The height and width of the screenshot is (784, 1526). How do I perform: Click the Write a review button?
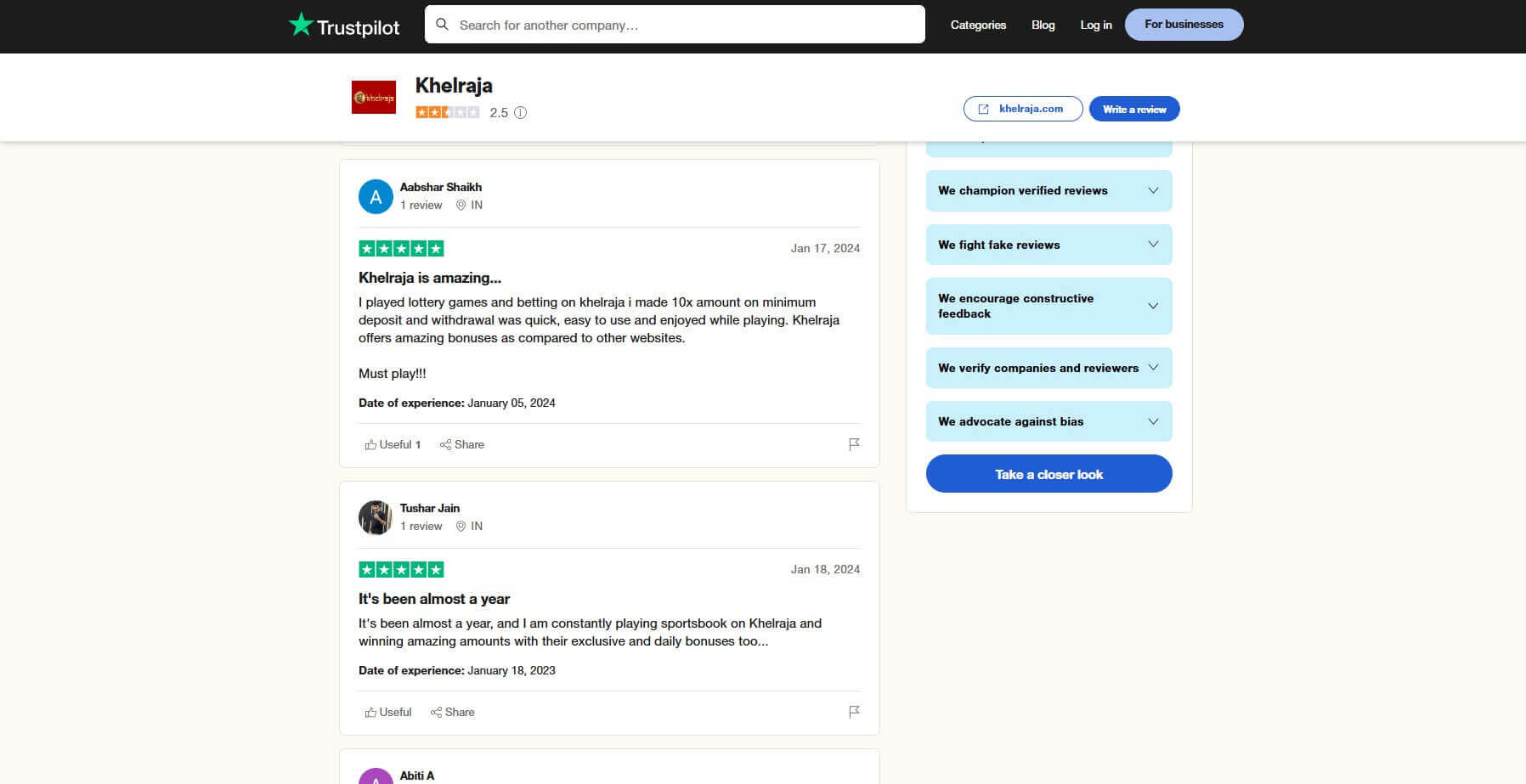tap(1133, 109)
